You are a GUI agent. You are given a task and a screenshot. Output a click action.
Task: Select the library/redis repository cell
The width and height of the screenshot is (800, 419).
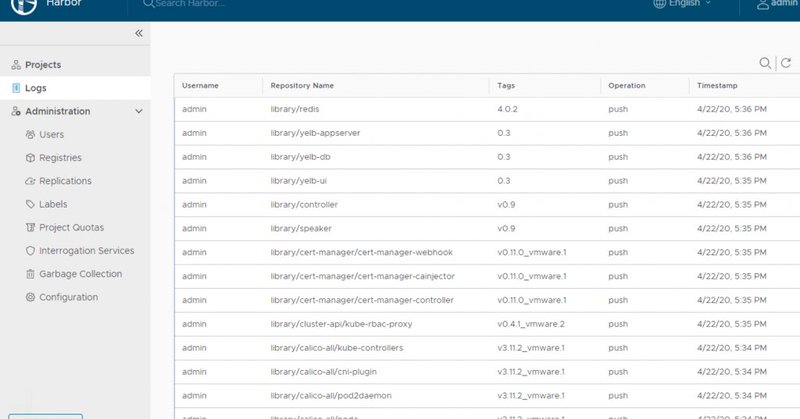coord(295,109)
